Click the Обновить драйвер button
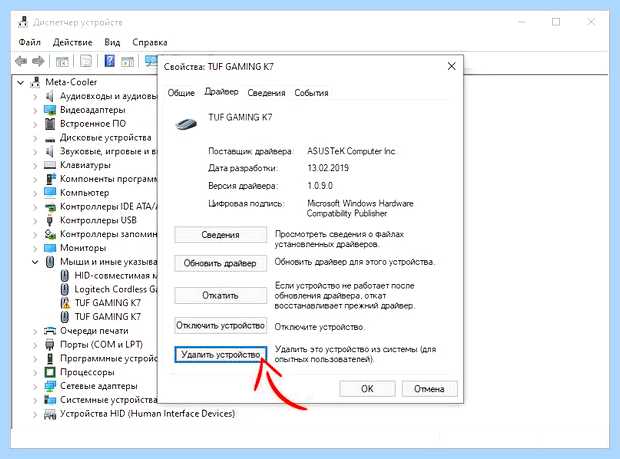This screenshot has width=620, height=459. coord(220,263)
